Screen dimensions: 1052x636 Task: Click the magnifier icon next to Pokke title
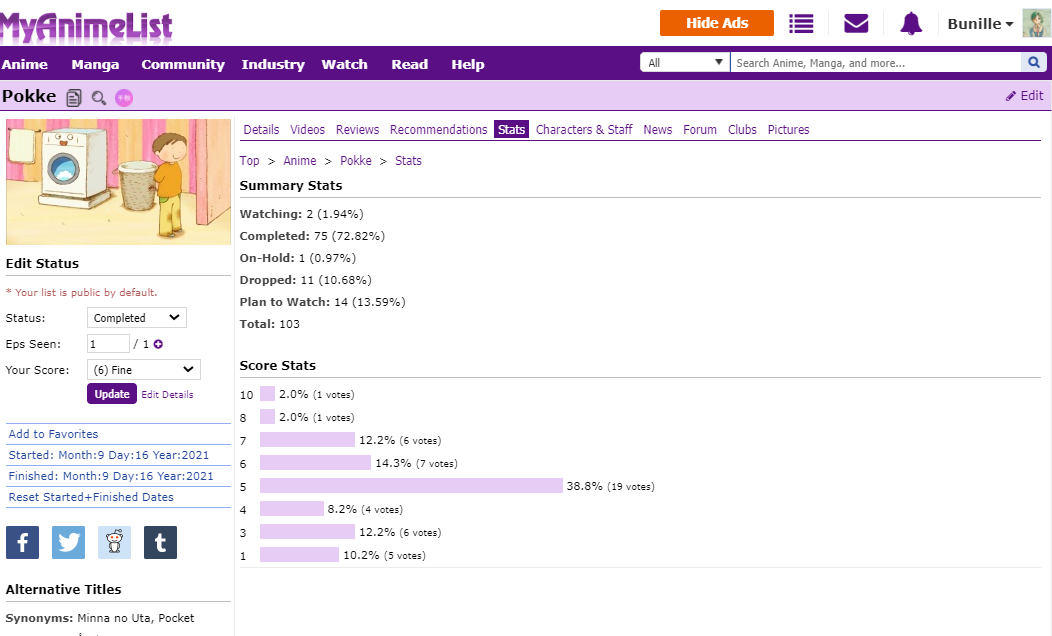(99, 98)
